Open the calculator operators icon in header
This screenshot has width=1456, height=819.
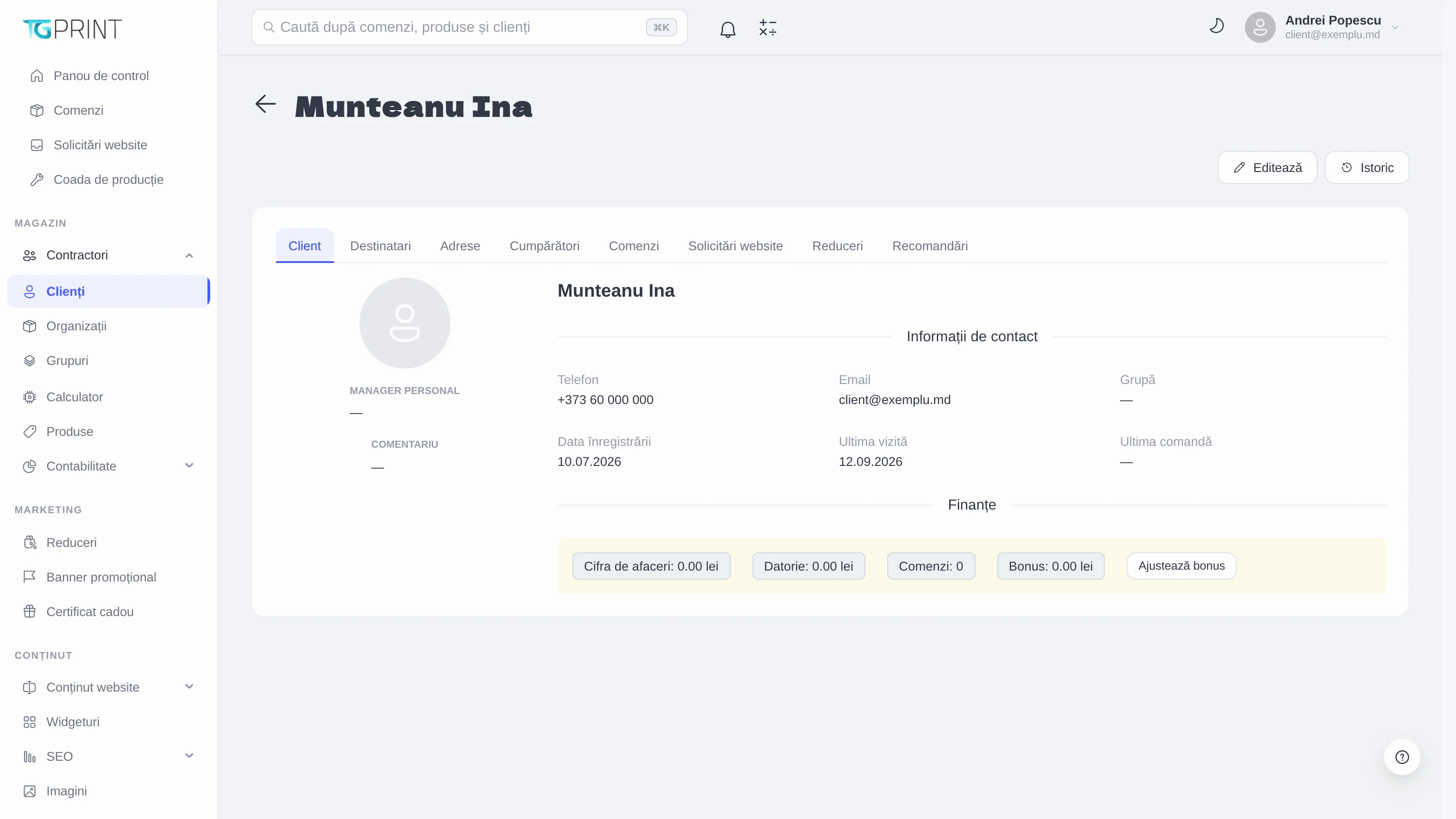[768, 28]
